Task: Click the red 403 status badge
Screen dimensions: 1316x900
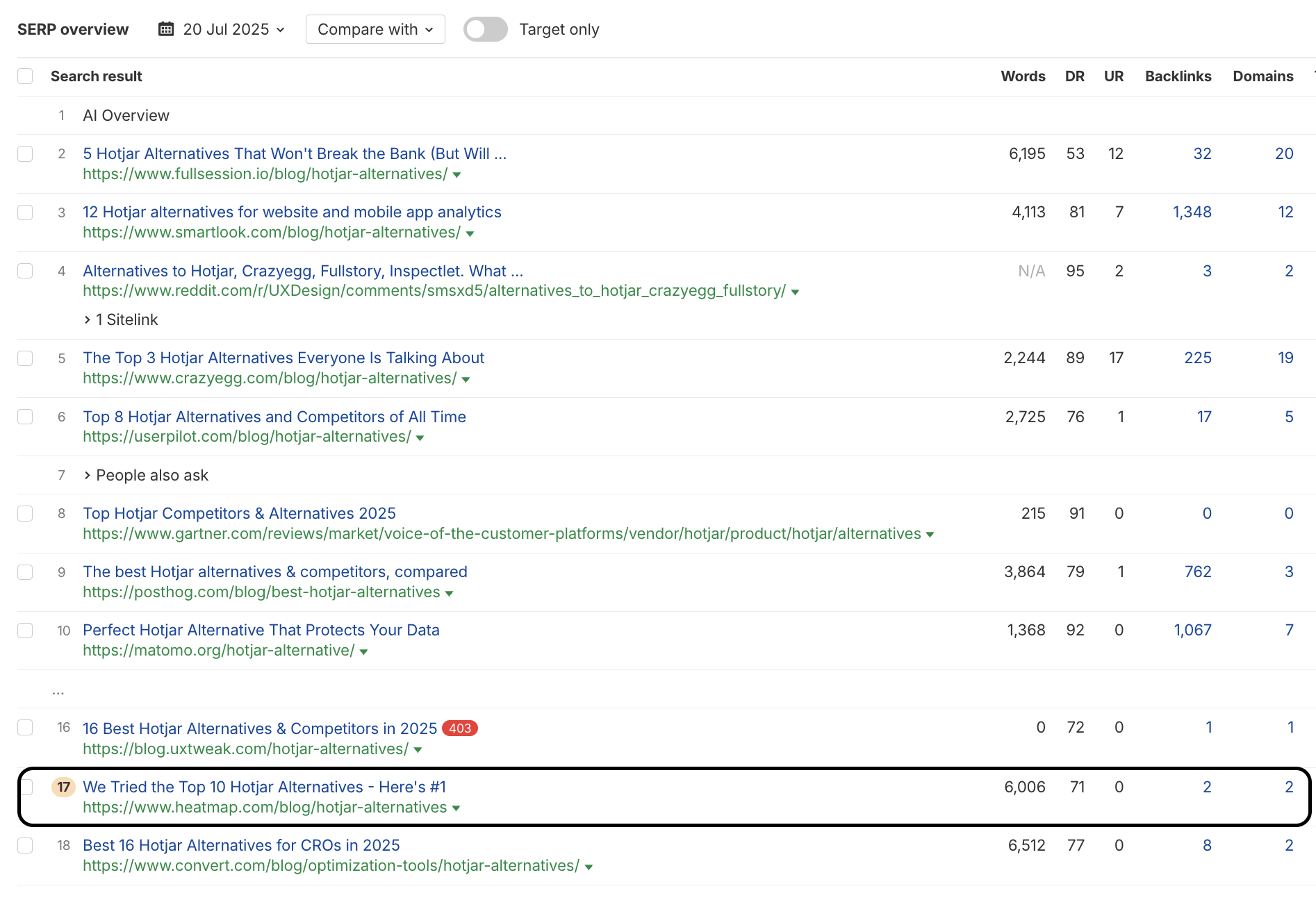Action: point(459,728)
